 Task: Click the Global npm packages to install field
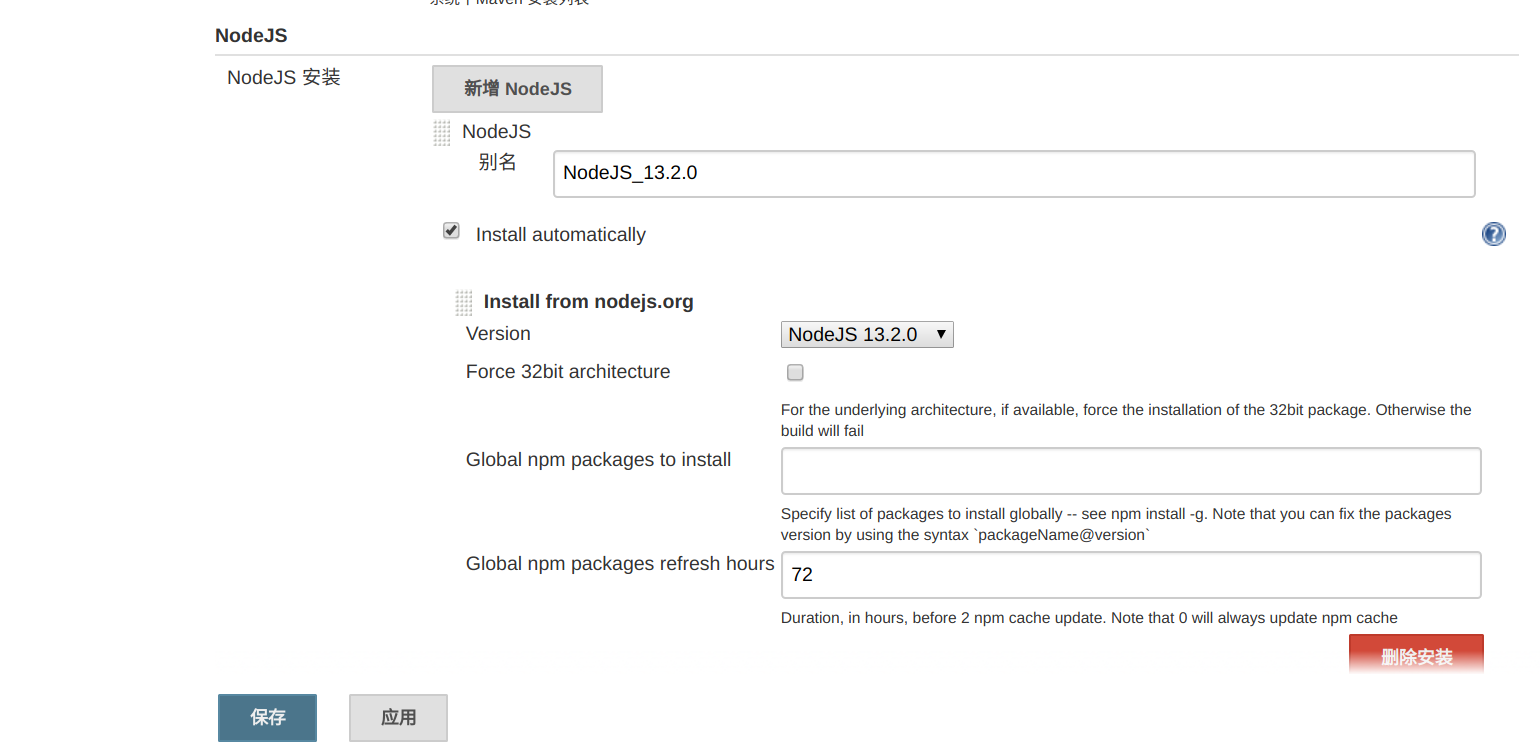1130,471
